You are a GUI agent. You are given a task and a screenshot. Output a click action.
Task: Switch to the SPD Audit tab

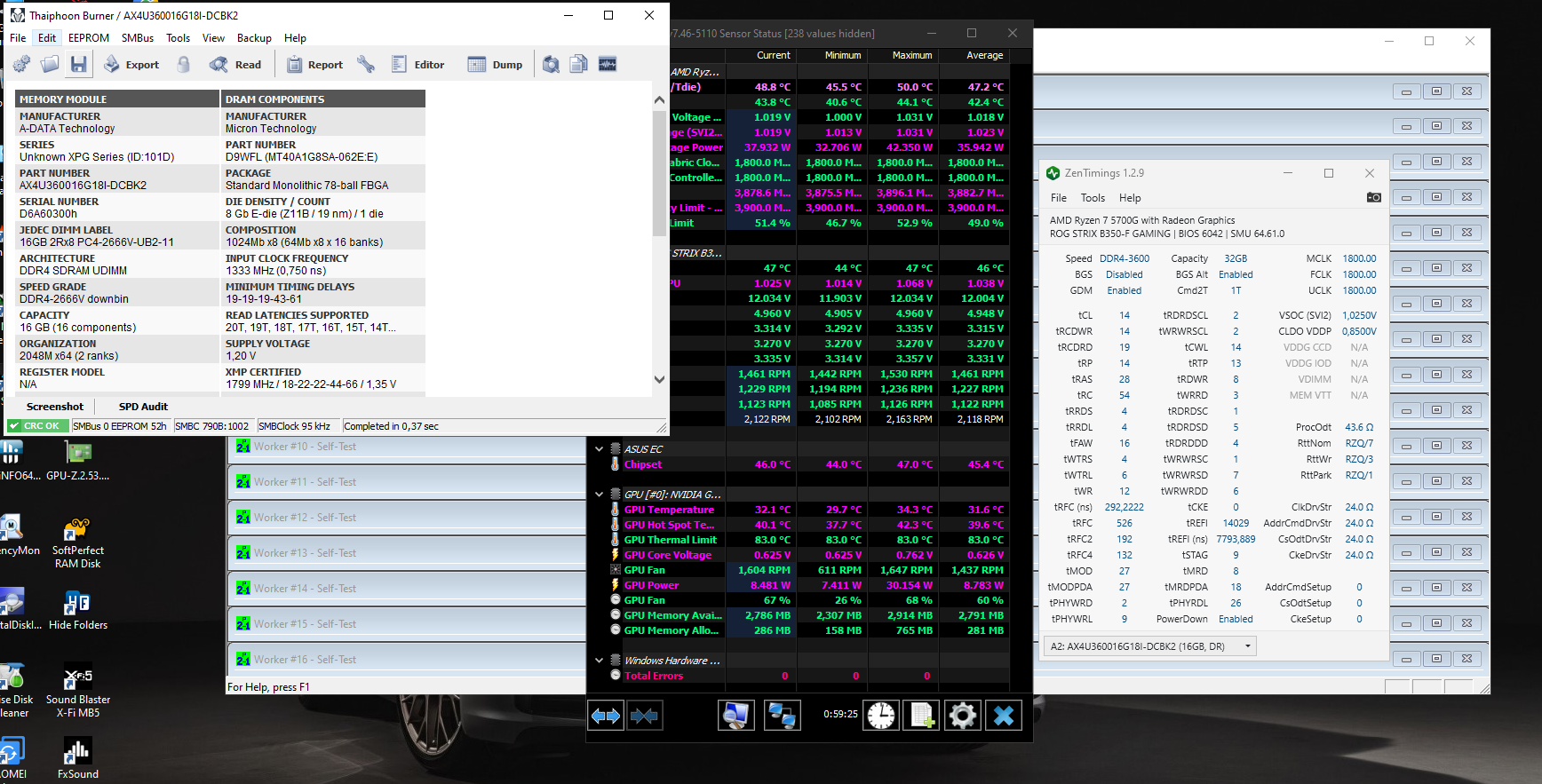[x=143, y=407]
